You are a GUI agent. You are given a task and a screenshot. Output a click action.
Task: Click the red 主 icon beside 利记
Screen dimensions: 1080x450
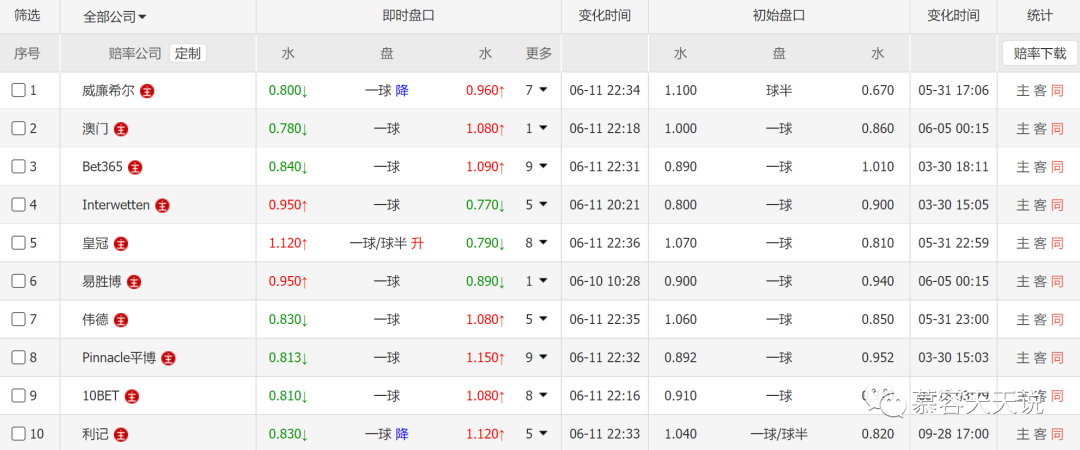[121, 434]
